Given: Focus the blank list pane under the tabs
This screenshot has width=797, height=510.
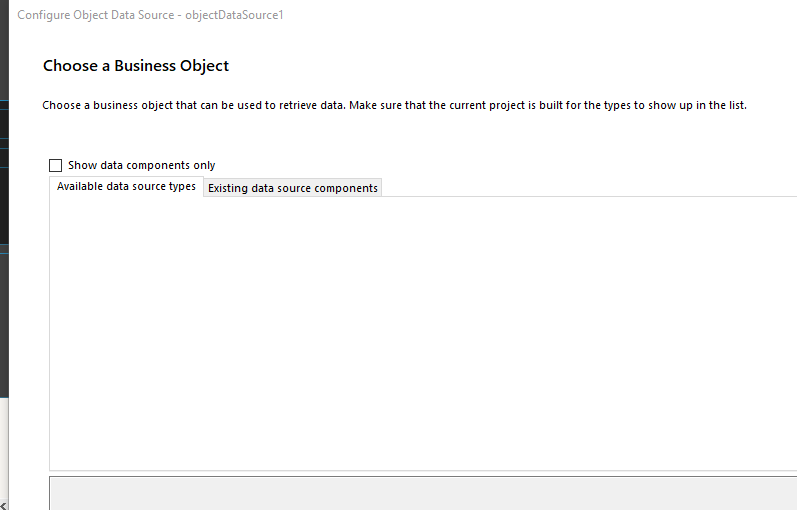Looking at the screenshot, I should click(420, 330).
